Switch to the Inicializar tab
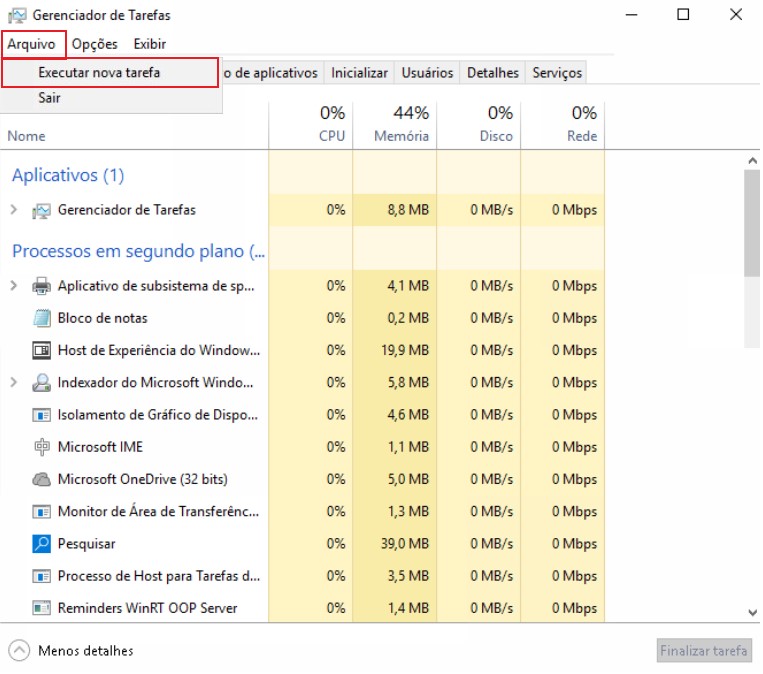 tap(360, 73)
